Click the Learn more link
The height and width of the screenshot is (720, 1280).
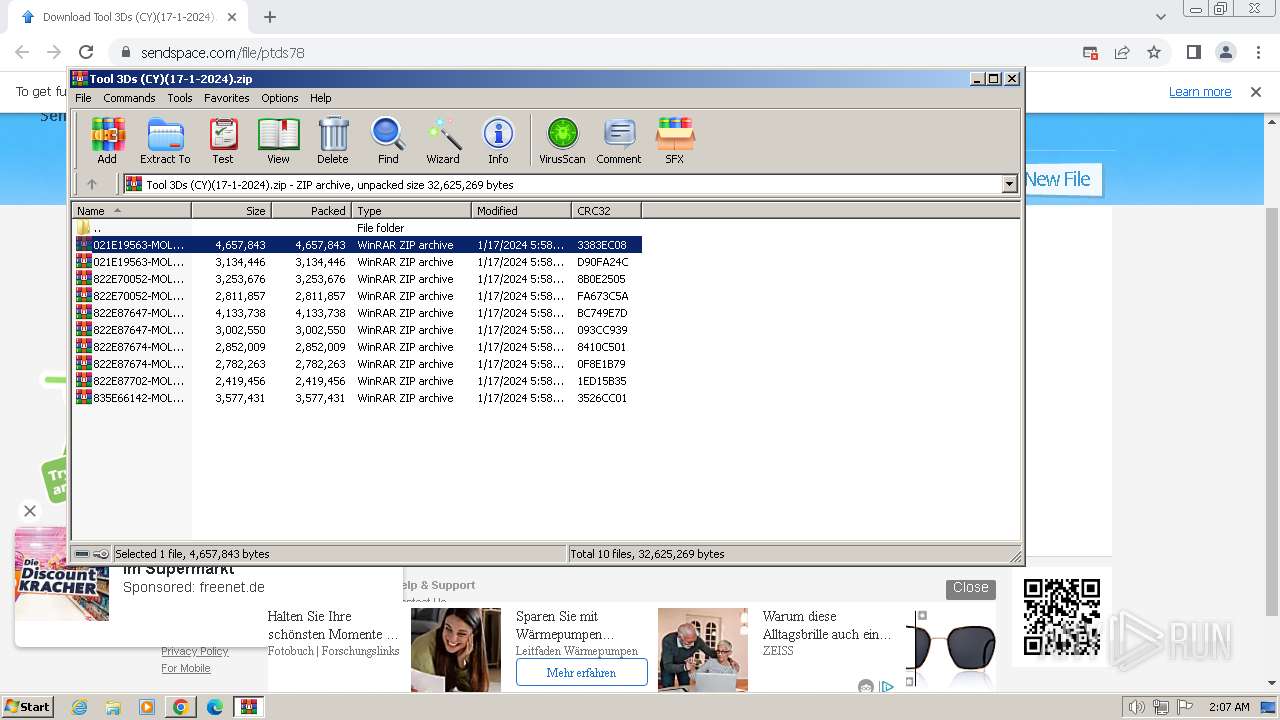coord(1200,91)
